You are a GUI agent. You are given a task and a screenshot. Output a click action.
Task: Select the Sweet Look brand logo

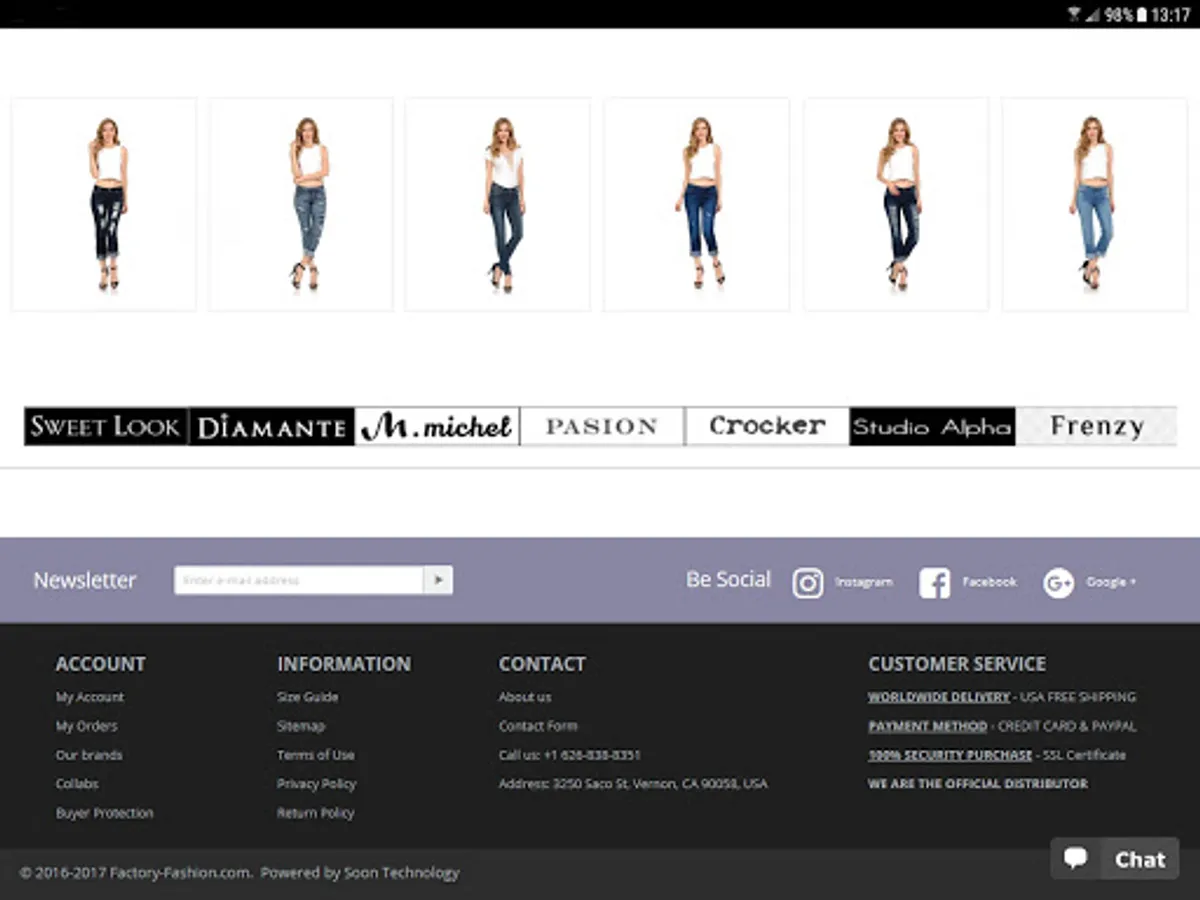click(x=104, y=426)
